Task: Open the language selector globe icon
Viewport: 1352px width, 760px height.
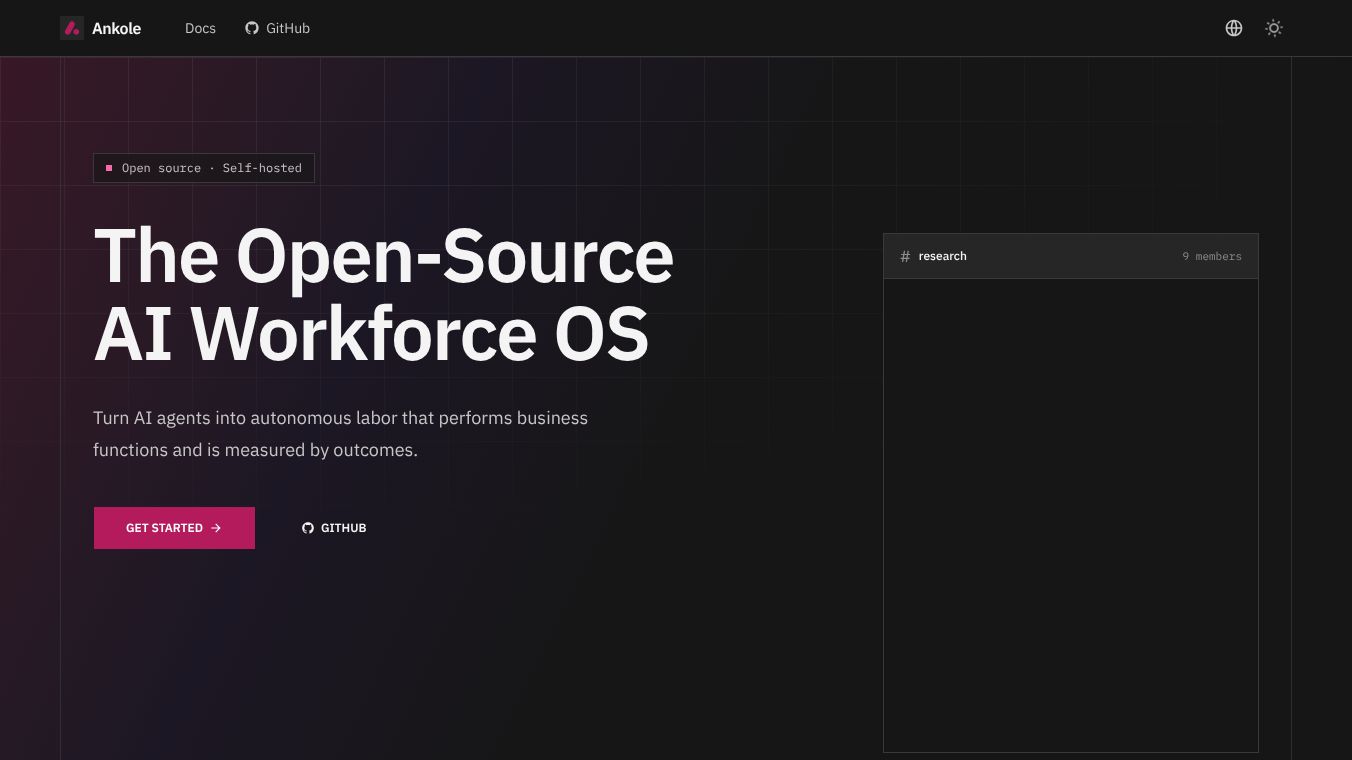Action: (1234, 28)
